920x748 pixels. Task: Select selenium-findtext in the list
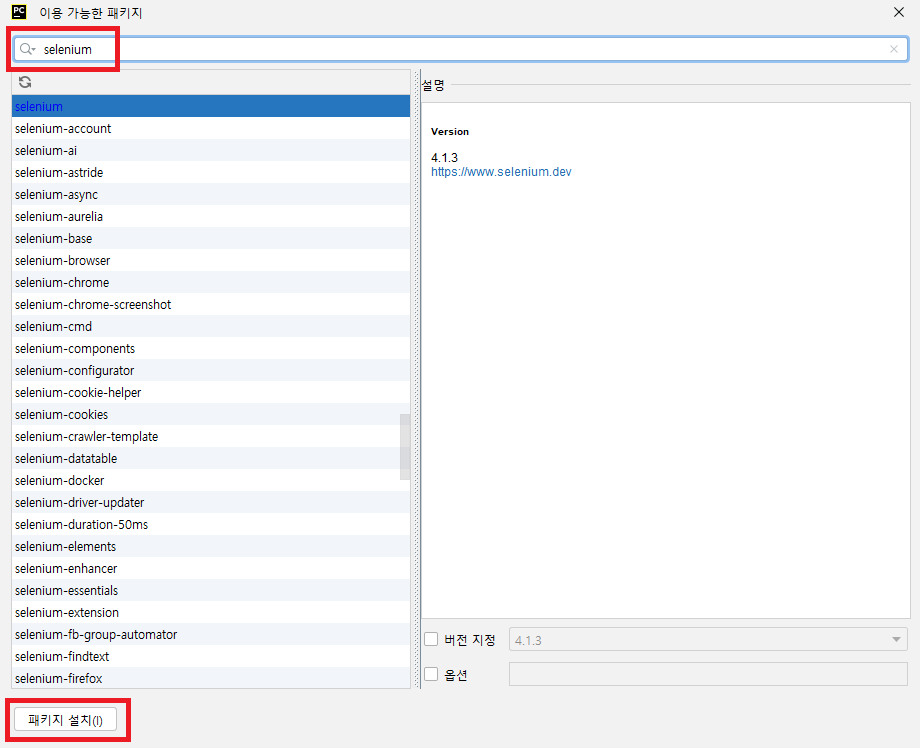click(x=211, y=656)
